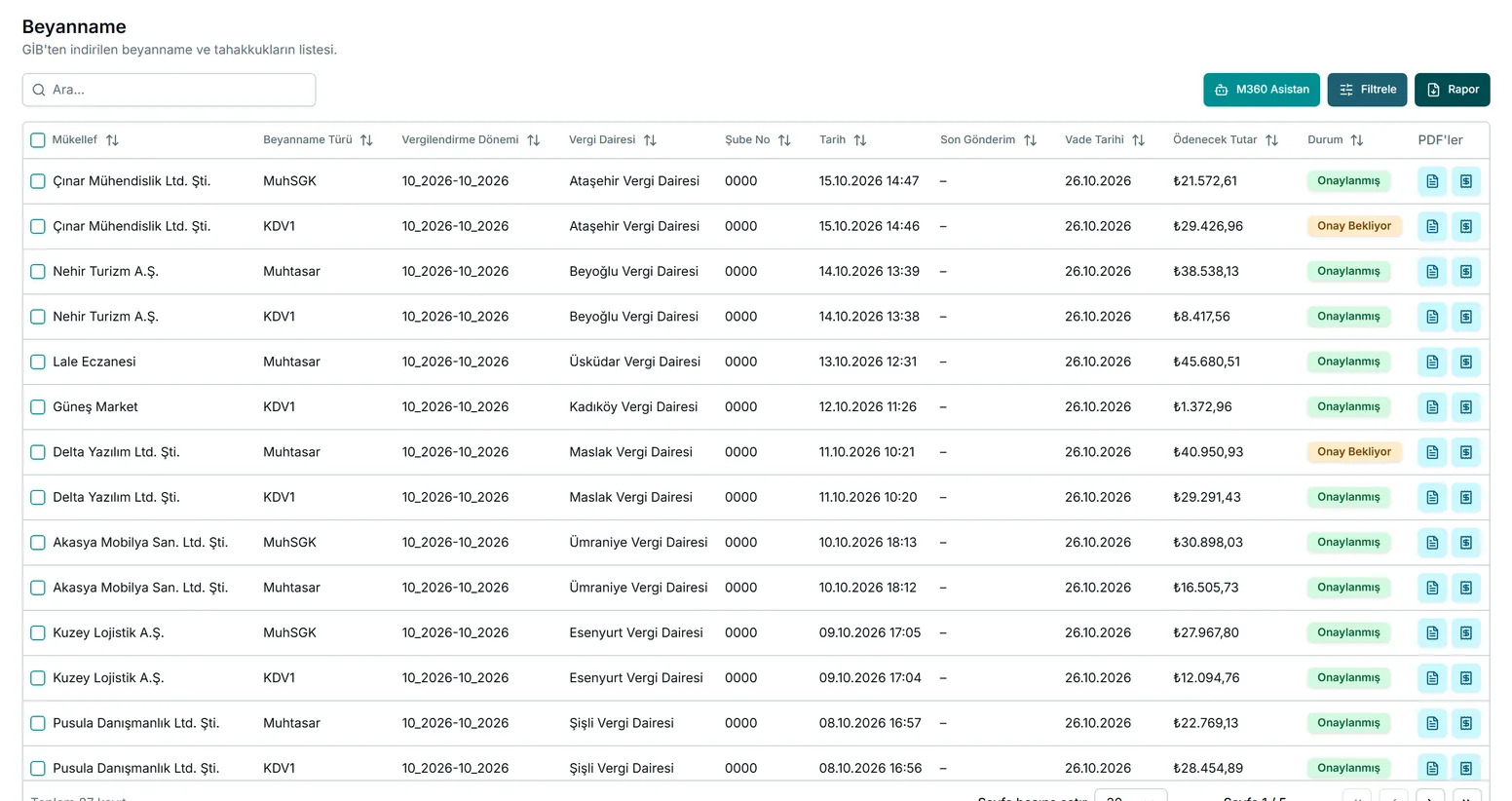Sort the table by the Mükellef column
The width and height of the screenshot is (1512, 801).
[112, 140]
